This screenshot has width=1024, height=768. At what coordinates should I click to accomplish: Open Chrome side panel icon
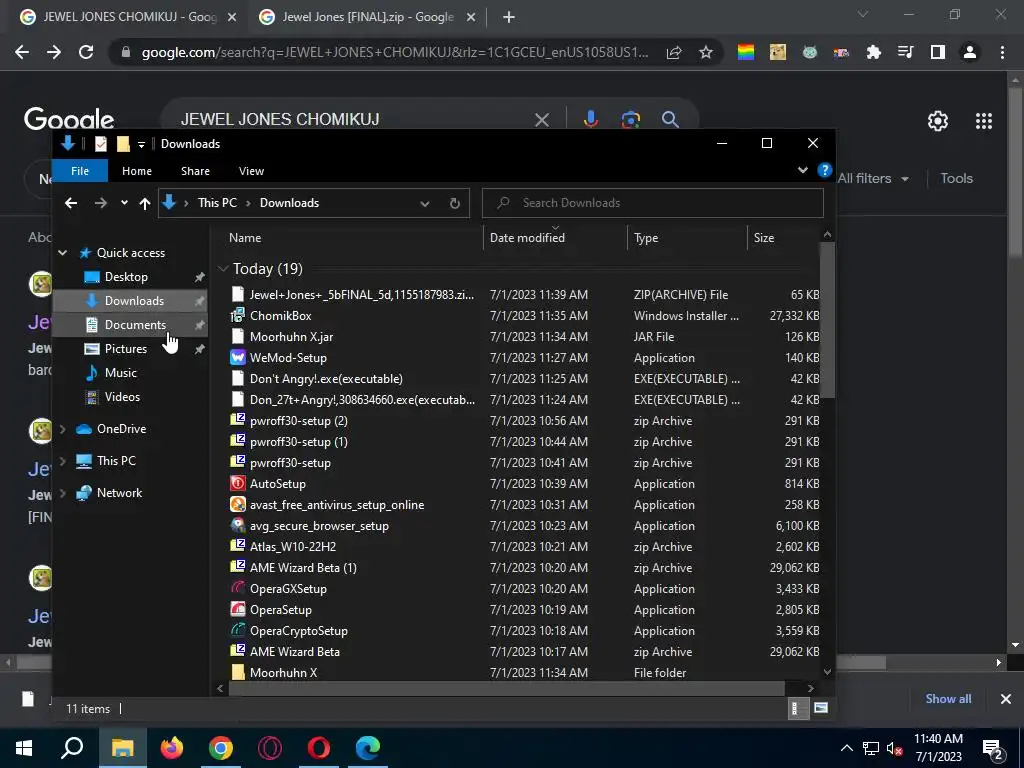coord(938,52)
